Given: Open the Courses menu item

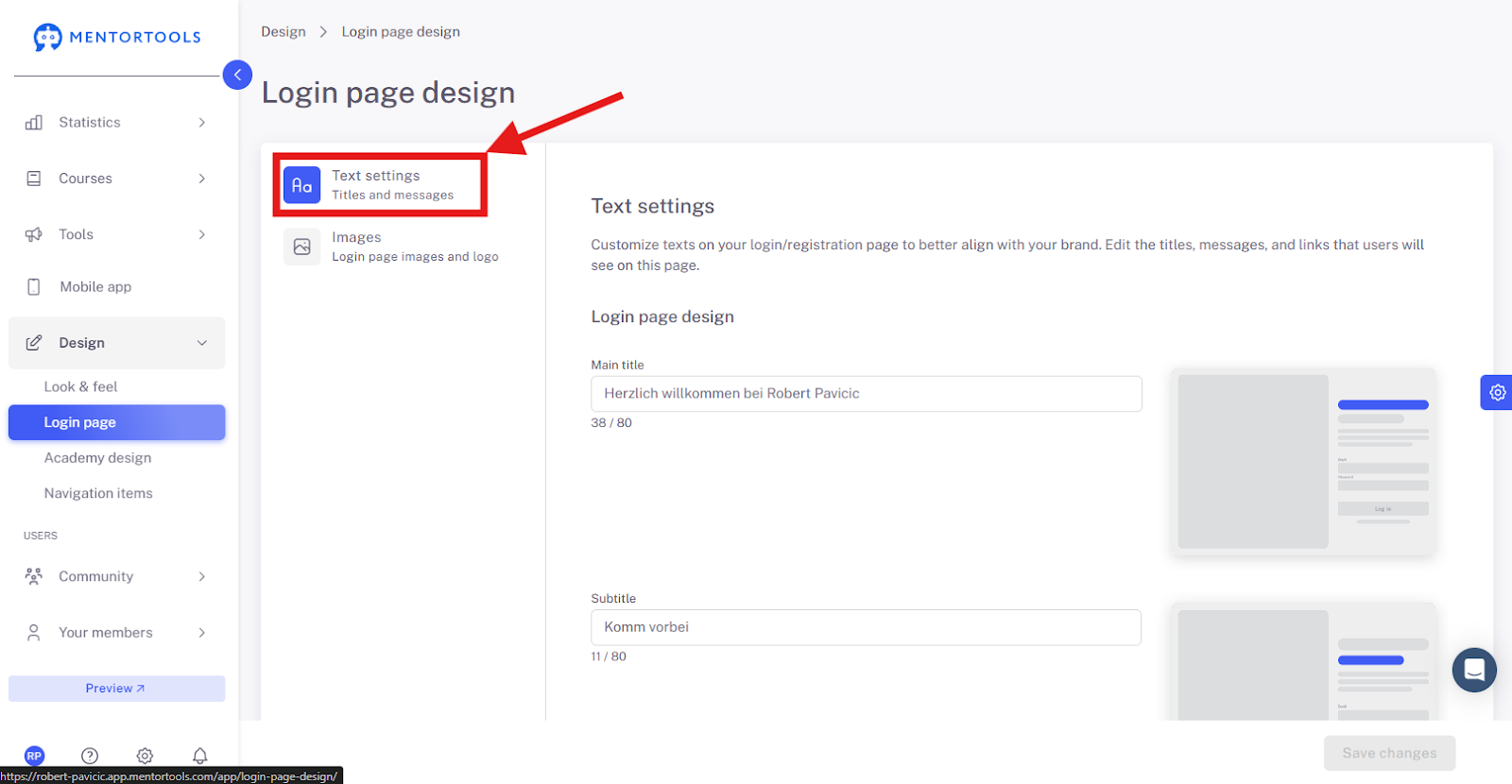Looking at the screenshot, I should (117, 179).
